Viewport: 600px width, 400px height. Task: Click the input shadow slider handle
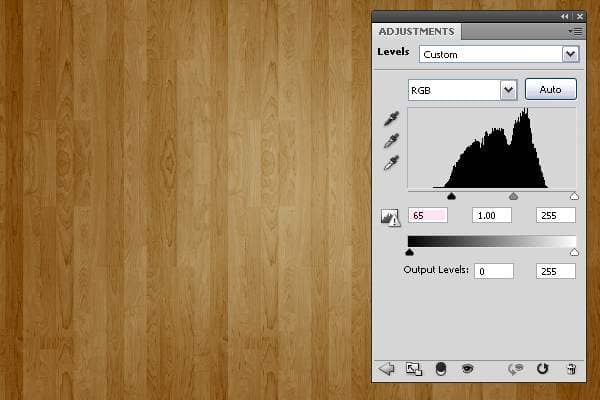(x=452, y=196)
